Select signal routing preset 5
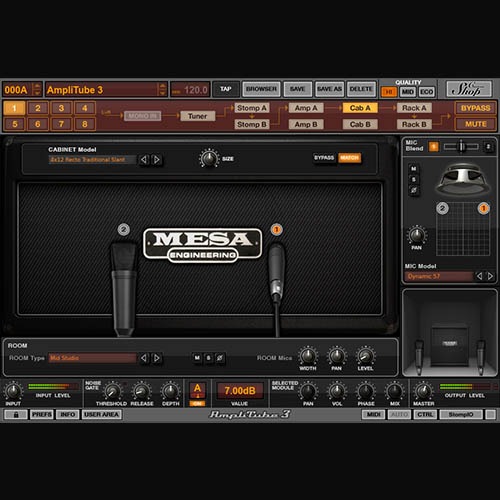Screen dimensions: 500x500 coord(14,124)
